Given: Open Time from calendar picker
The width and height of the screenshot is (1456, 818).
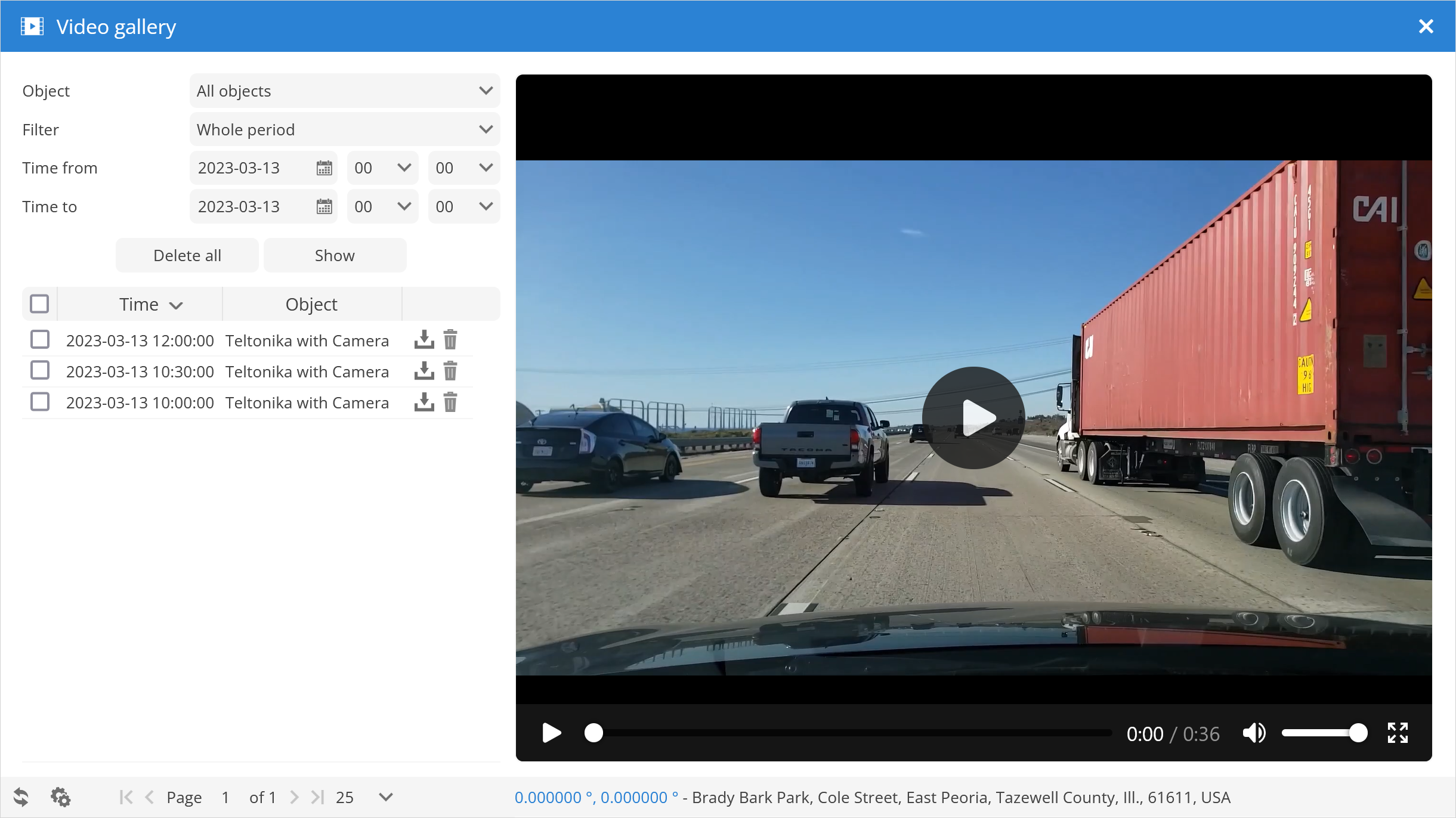Looking at the screenshot, I should 324,168.
